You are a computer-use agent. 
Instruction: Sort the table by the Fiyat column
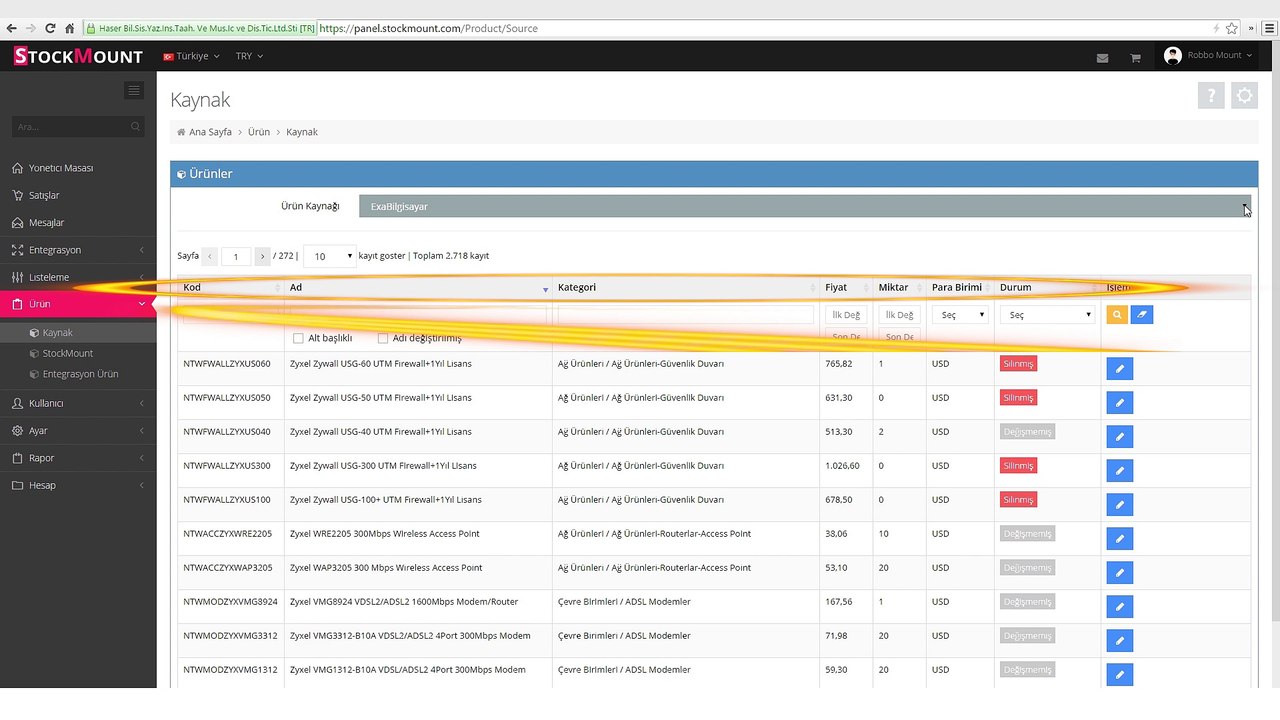[846, 287]
